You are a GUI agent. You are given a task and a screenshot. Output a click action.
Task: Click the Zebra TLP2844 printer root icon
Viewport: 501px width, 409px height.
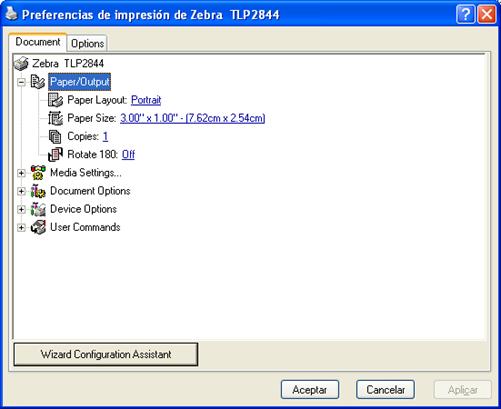click(21, 63)
